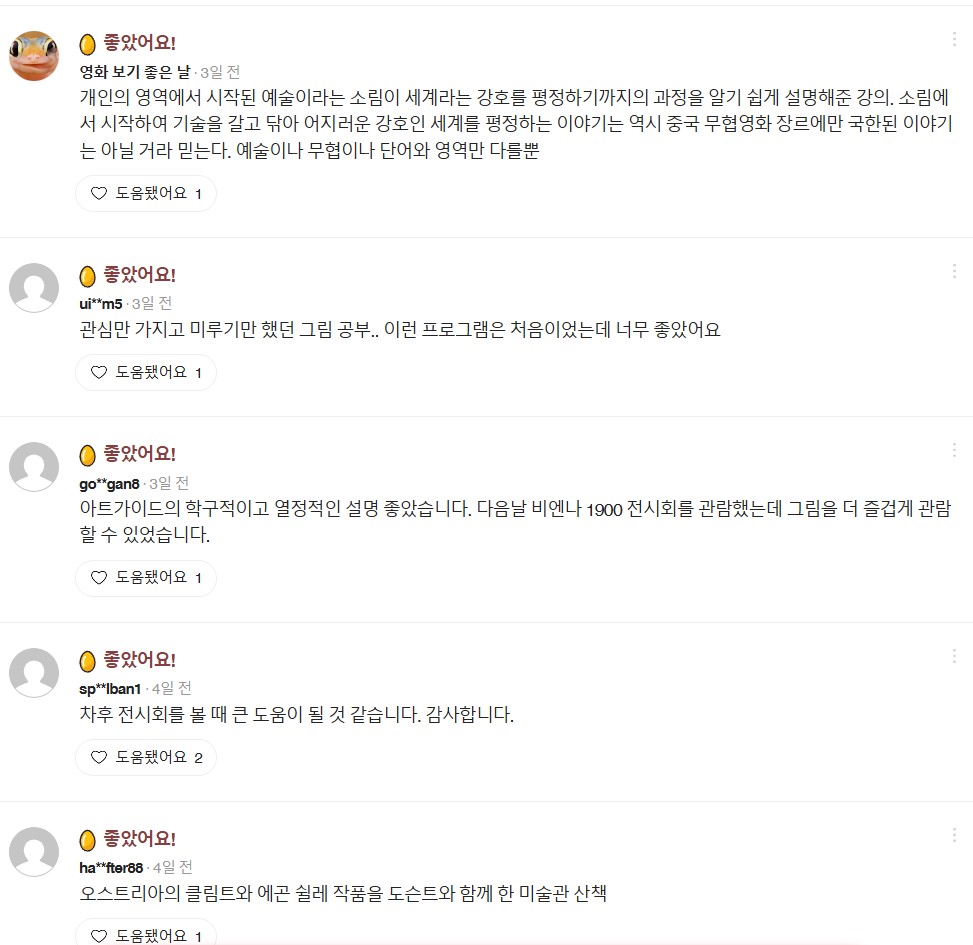Click ha**fter88's default avatar icon
The height and width of the screenshot is (945, 973).
pyautogui.click(x=34, y=852)
